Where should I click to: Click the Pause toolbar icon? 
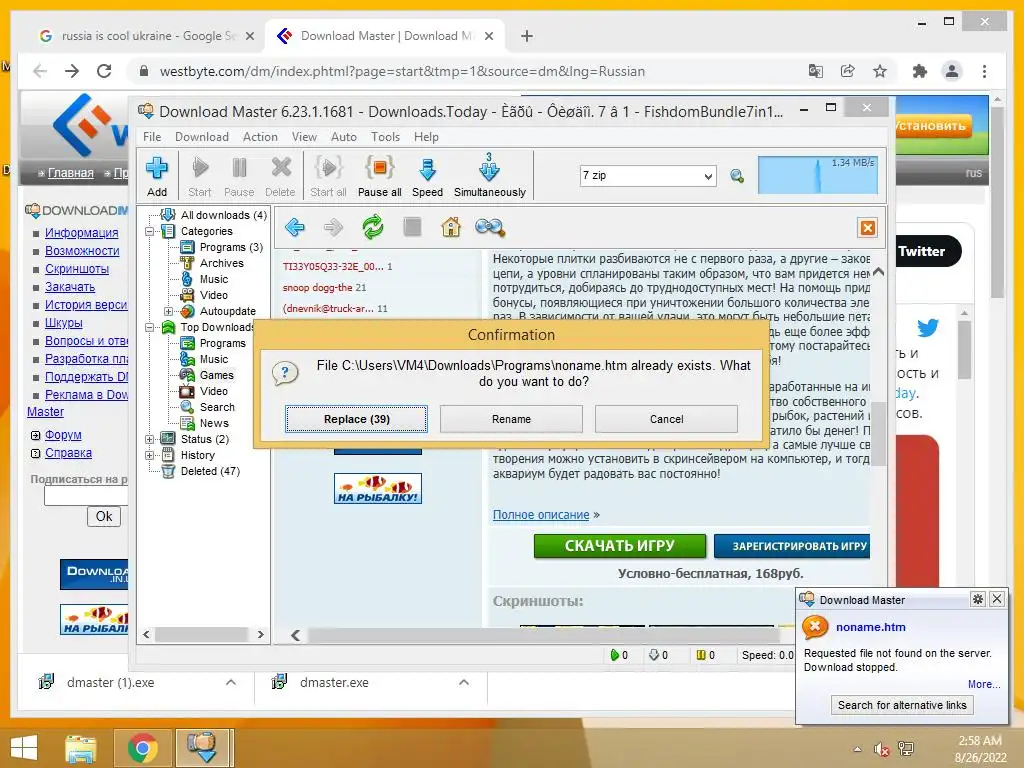tap(239, 175)
